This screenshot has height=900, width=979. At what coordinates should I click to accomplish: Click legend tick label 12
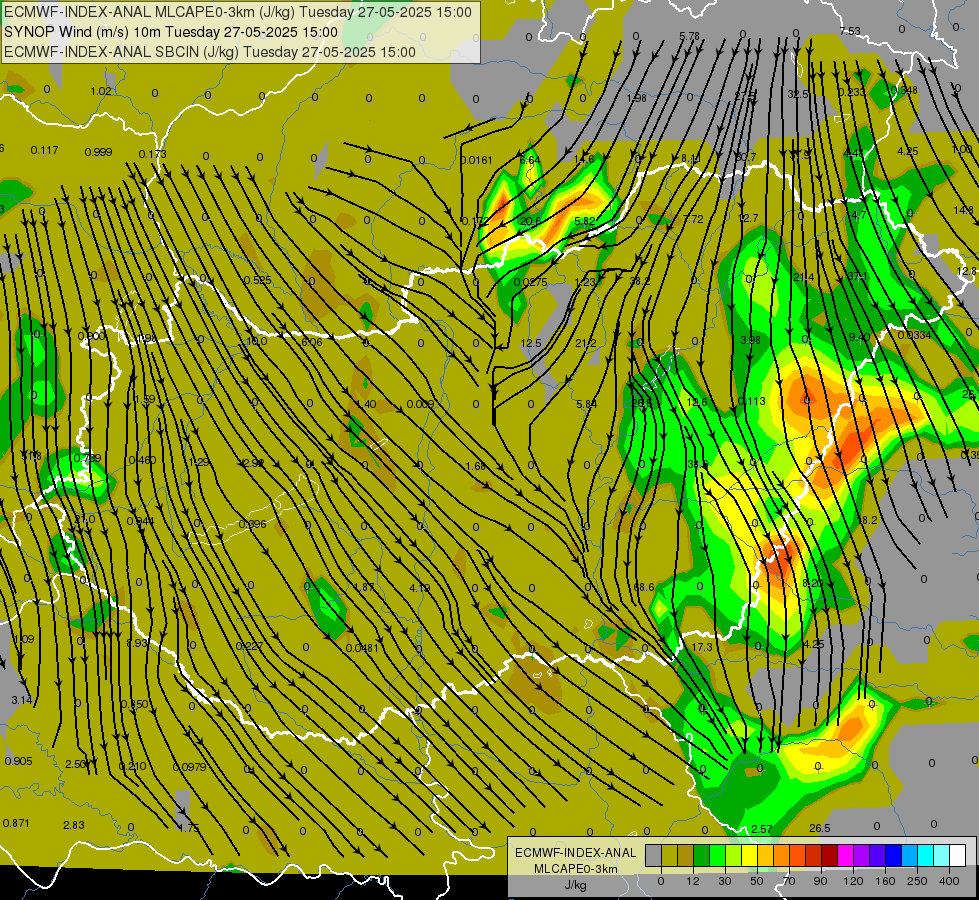pos(693,881)
